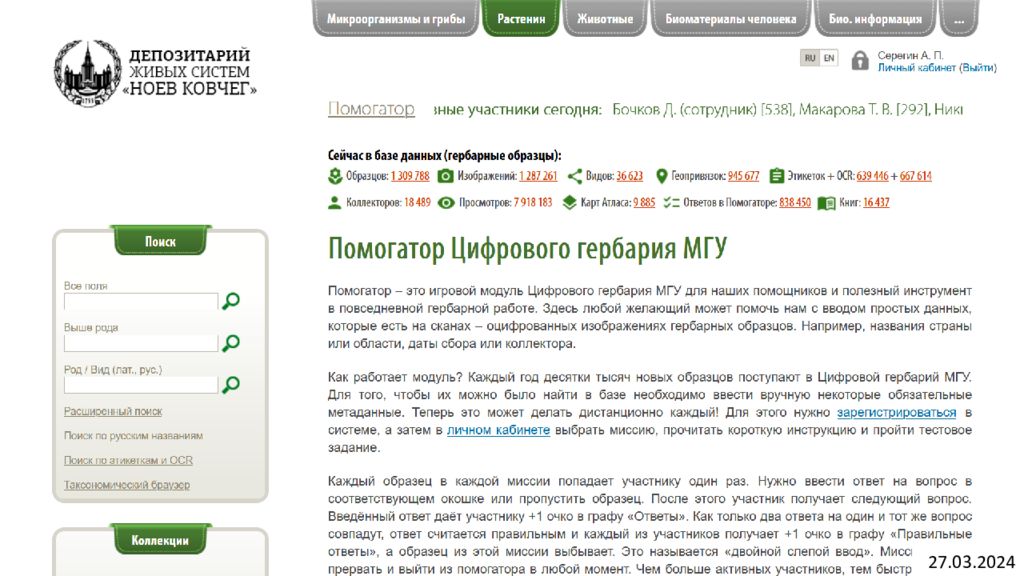Open Atlas maps count link 9 885
This screenshot has width=1024, height=576.
point(644,203)
